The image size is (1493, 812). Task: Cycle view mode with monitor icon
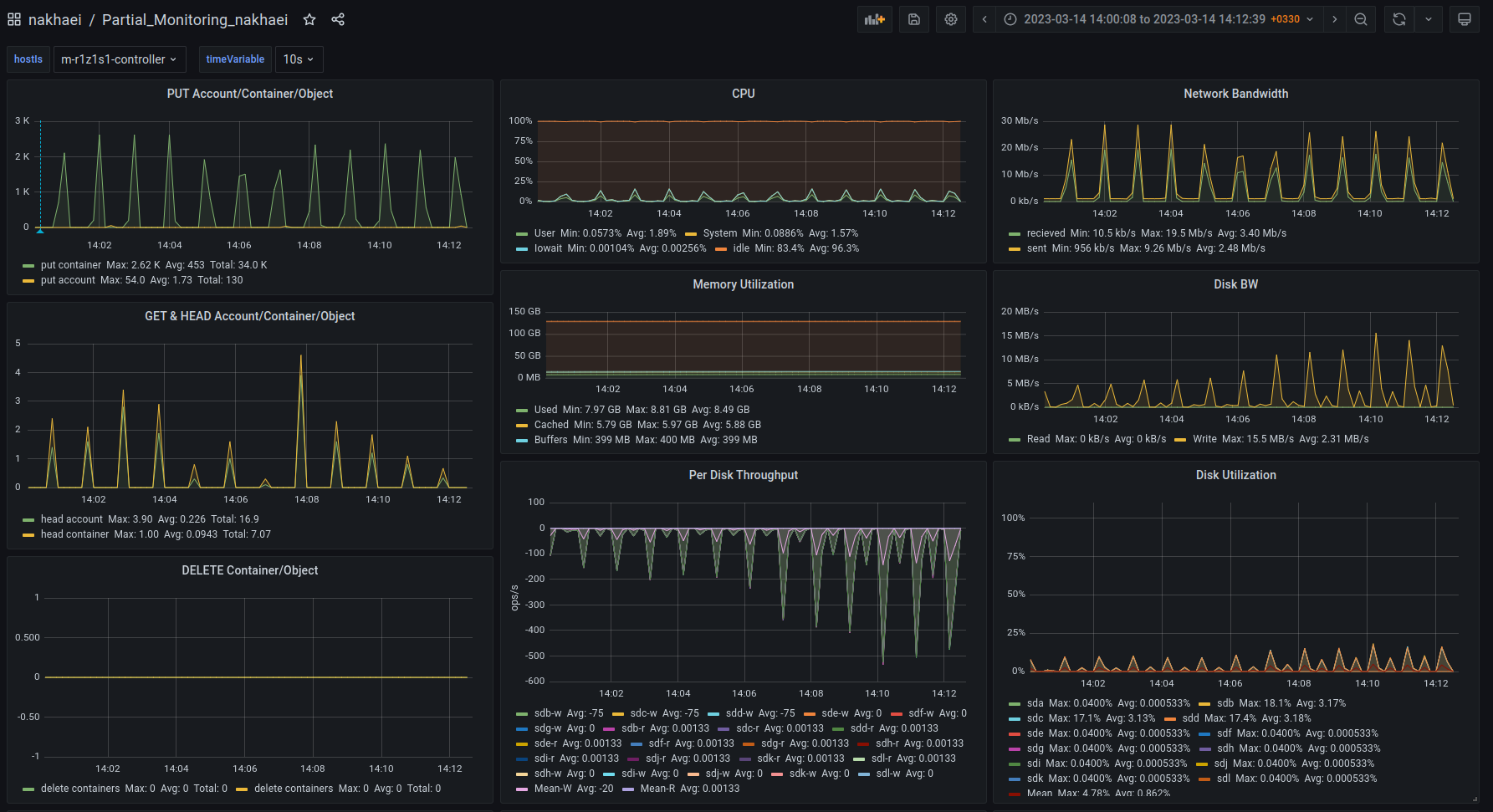1464,19
